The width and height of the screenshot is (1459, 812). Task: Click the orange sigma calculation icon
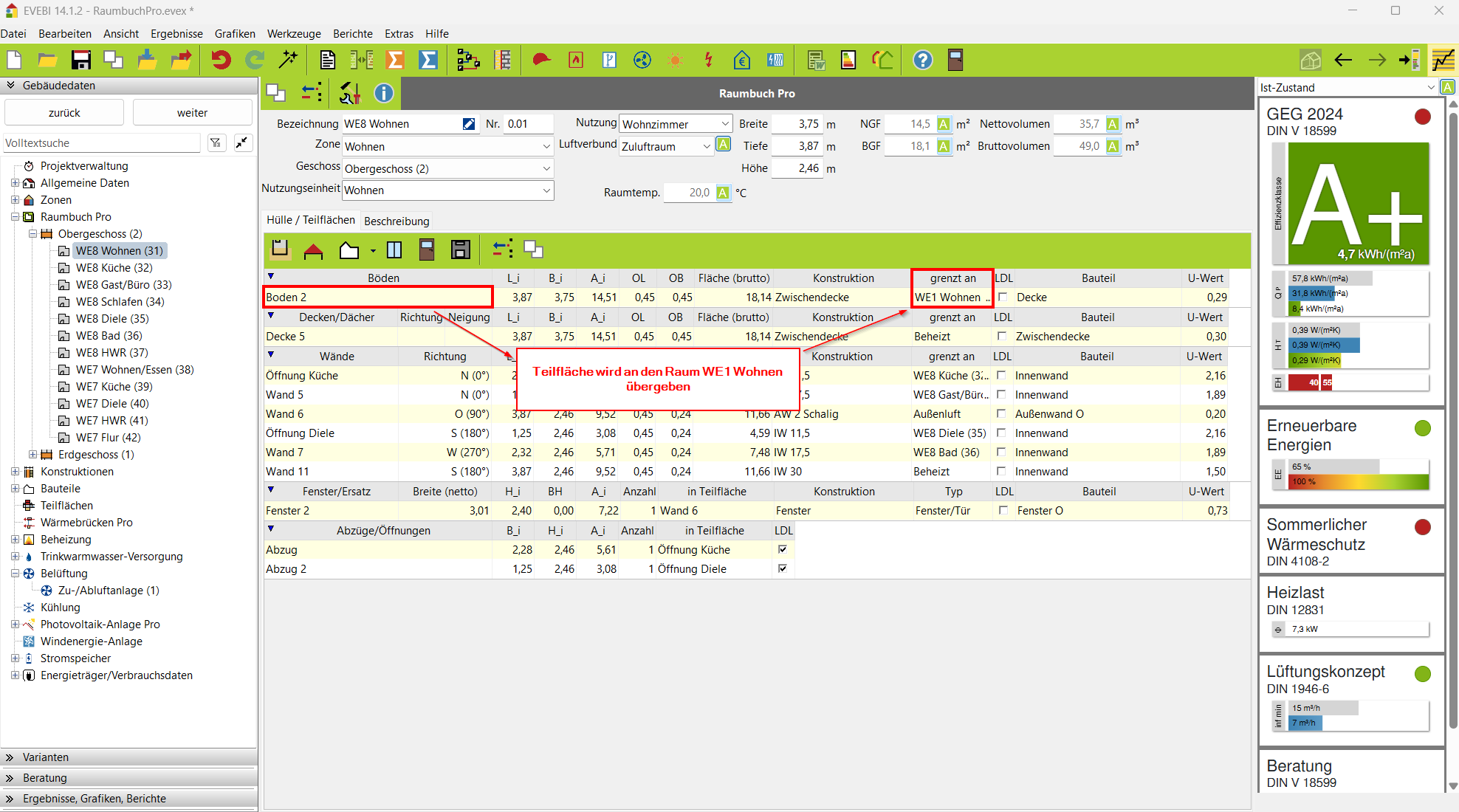(x=395, y=61)
